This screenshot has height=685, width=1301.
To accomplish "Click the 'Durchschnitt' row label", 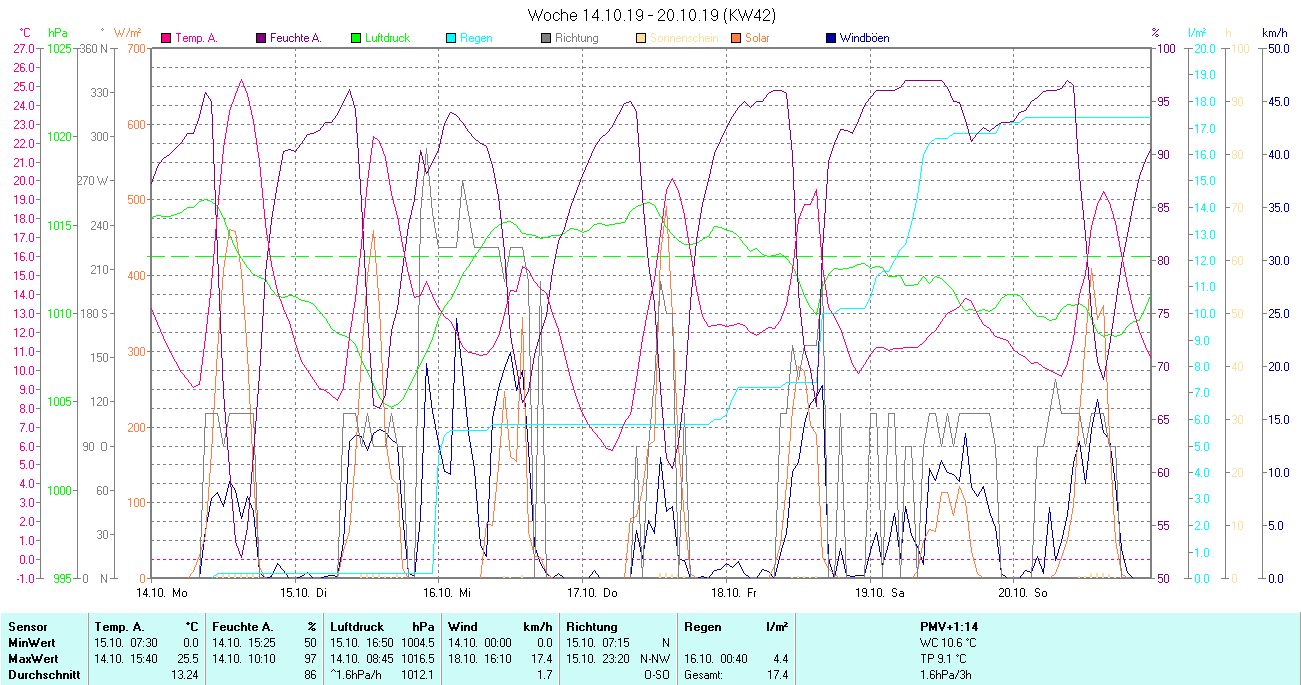I will click(44, 675).
